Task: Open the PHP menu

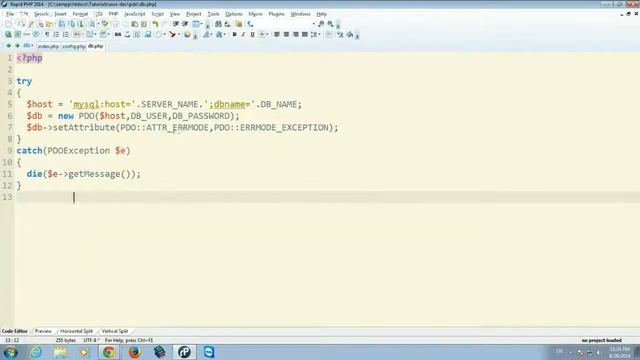Action: (x=113, y=14)
